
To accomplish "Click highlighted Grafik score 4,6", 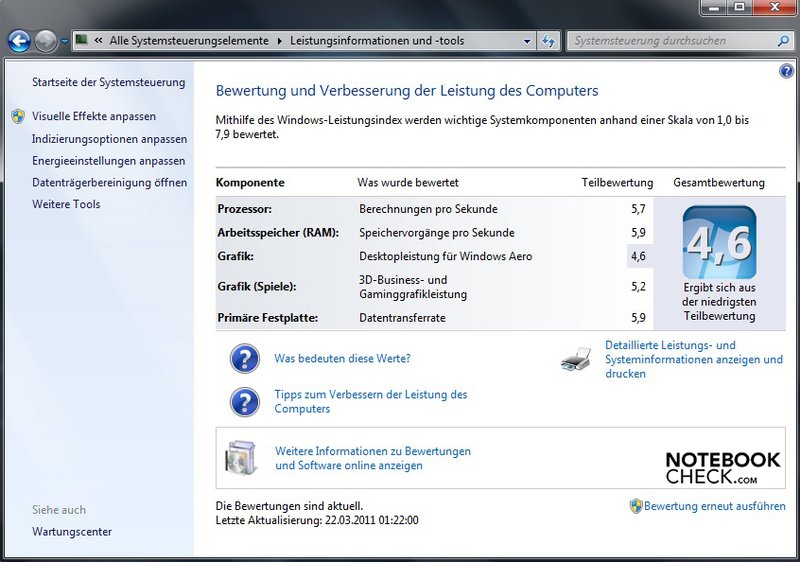I will (638, 256).
